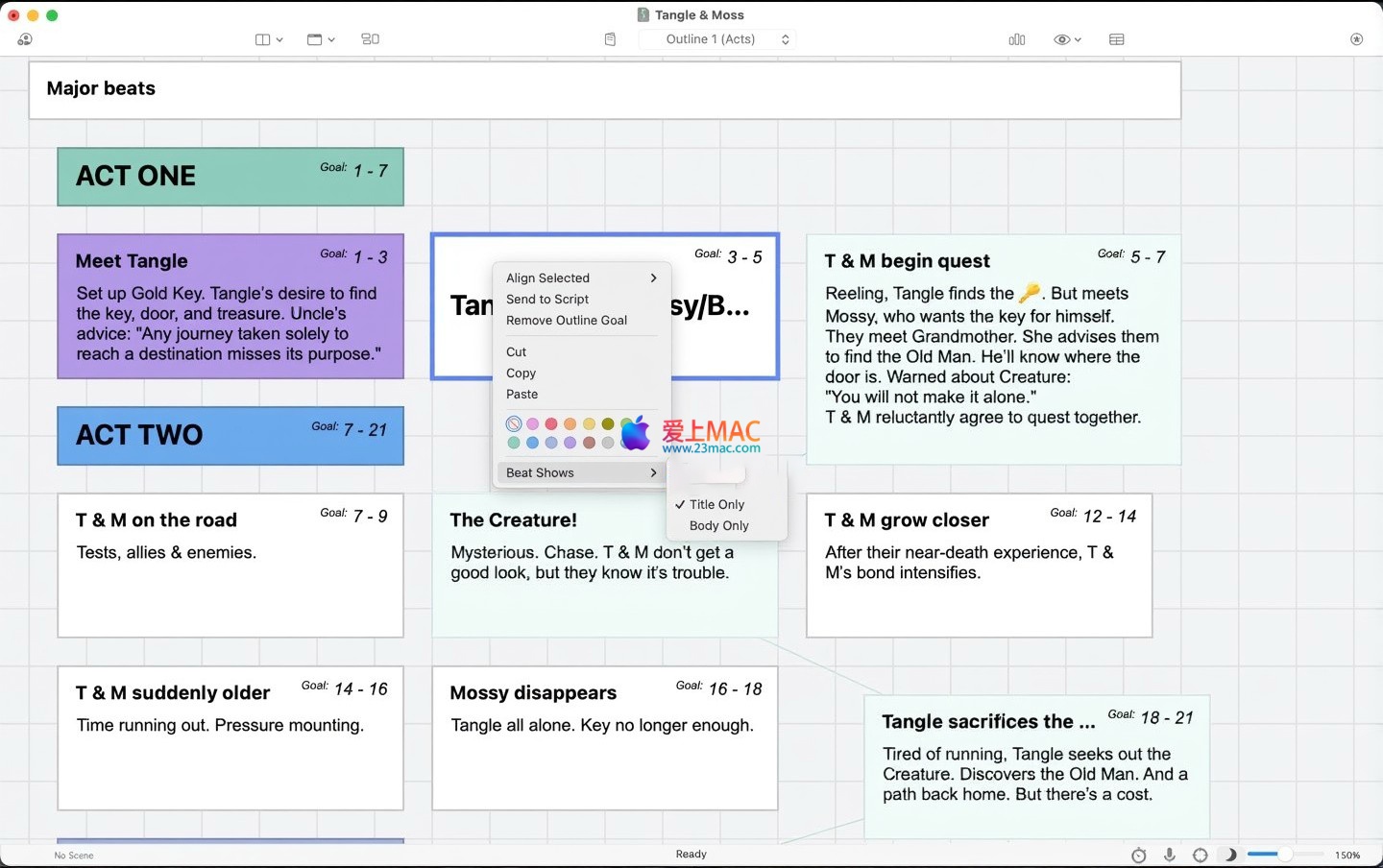Expand the eye visibility dropdown in toolbar

1067,39
